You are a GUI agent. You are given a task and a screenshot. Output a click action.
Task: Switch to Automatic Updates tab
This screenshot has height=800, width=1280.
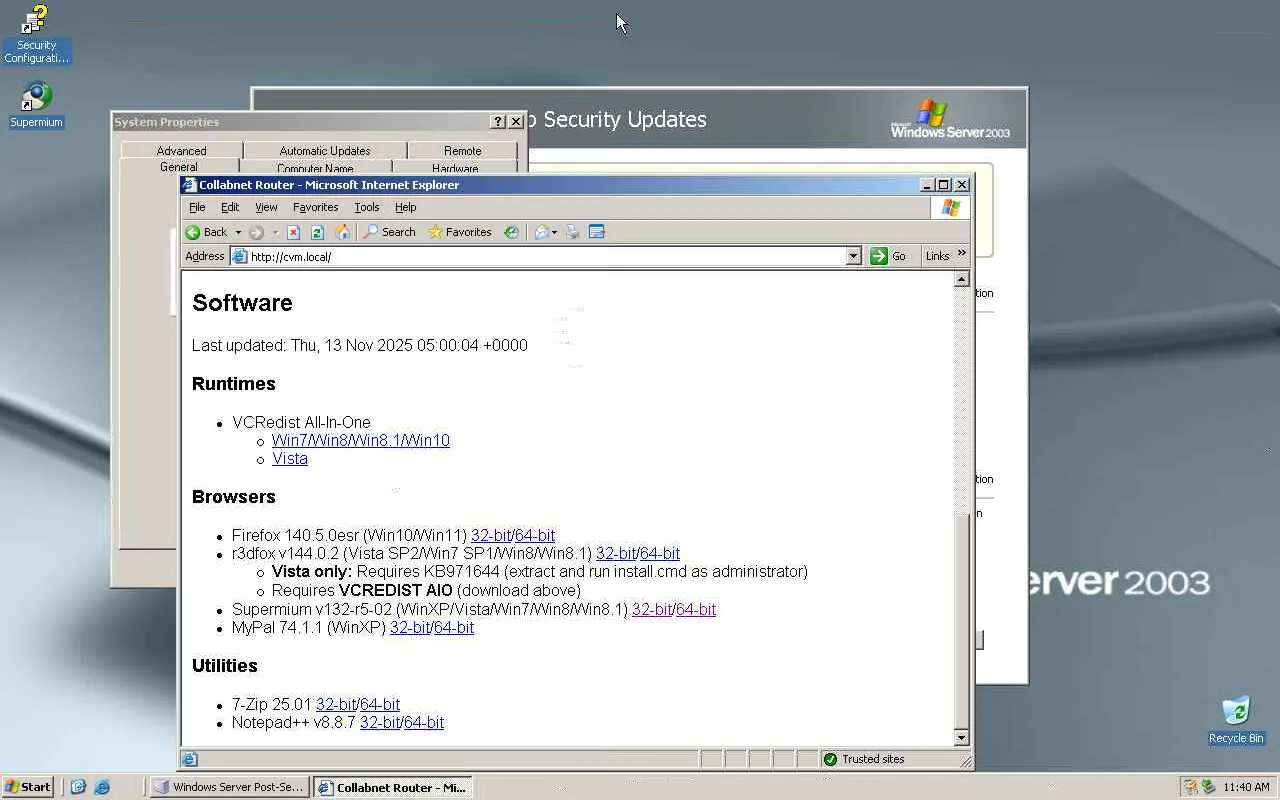325,151
